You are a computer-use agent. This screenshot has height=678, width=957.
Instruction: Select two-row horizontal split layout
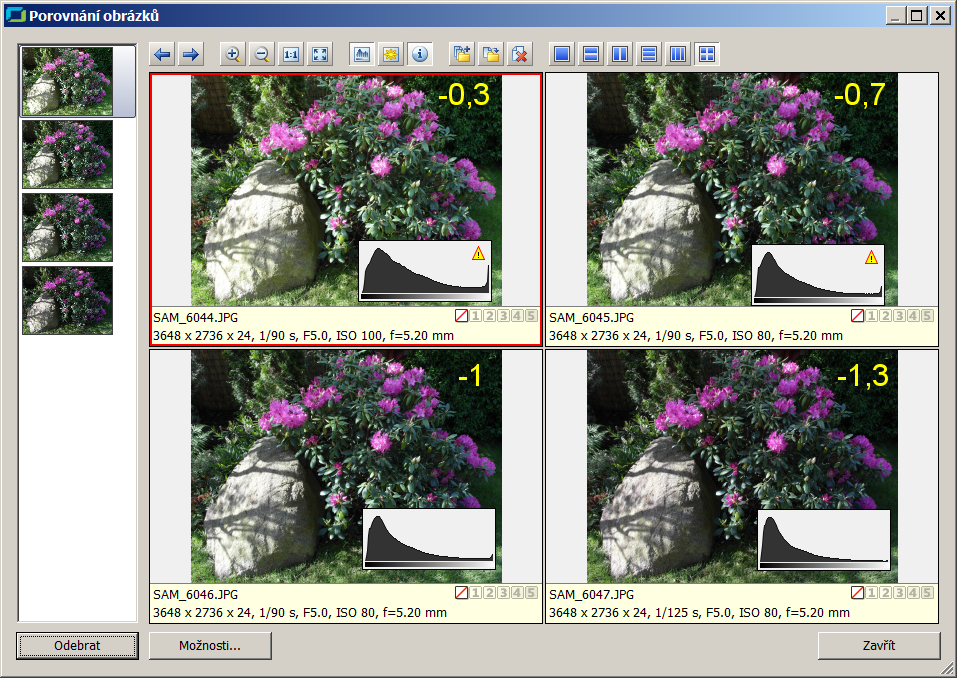(591, 54)
